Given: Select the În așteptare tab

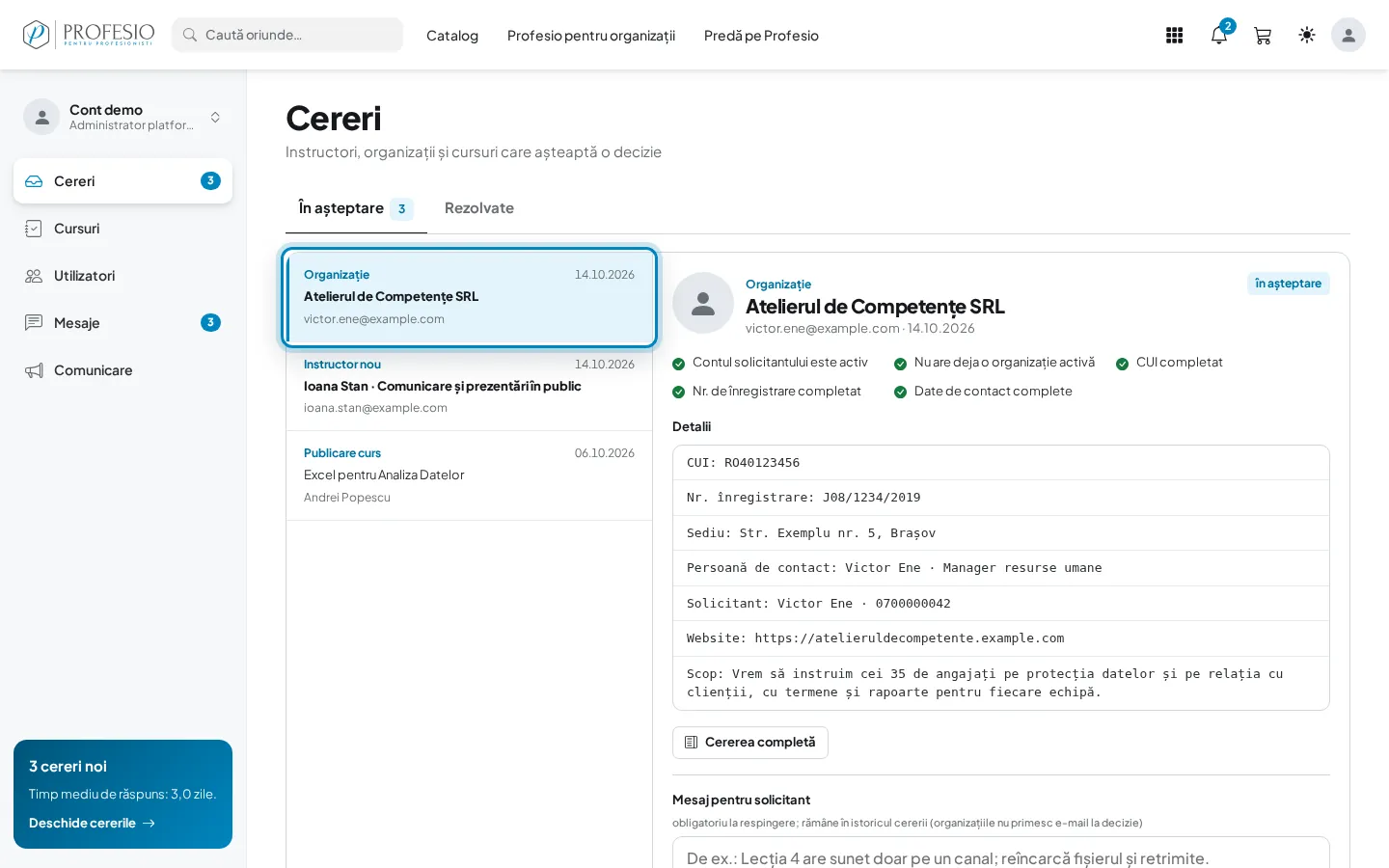Looking at the screenshot, I should click(x=356, y=208).
